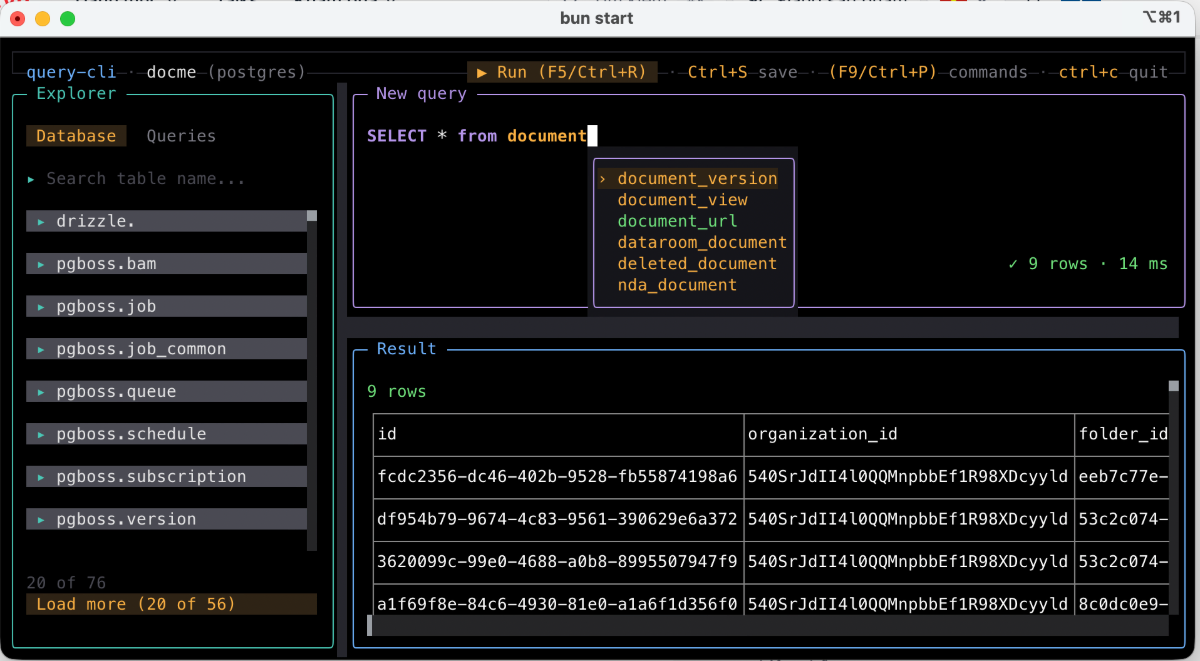
Task: Click folder_id cell starting eeb7c77e
Action: pyautogui.click(x=1123, y=476)
